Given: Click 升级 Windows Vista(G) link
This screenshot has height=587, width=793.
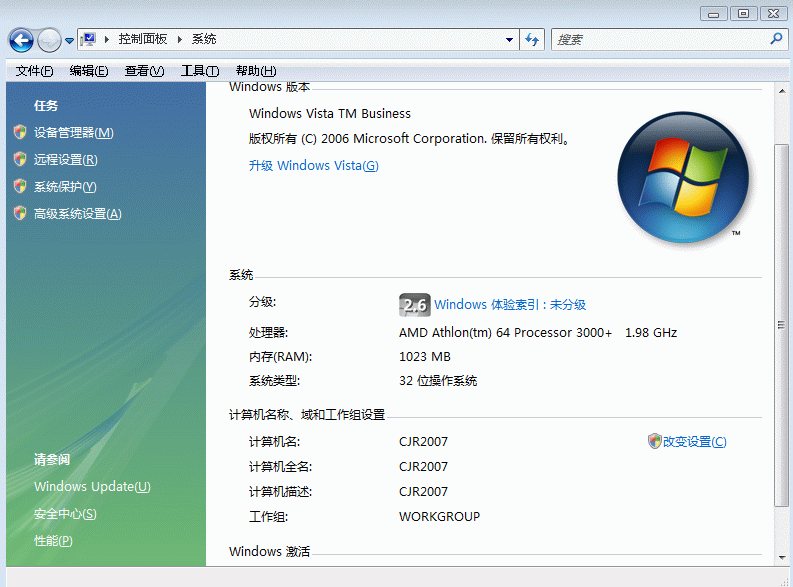Looking at the screenshot, I should 314,165.
